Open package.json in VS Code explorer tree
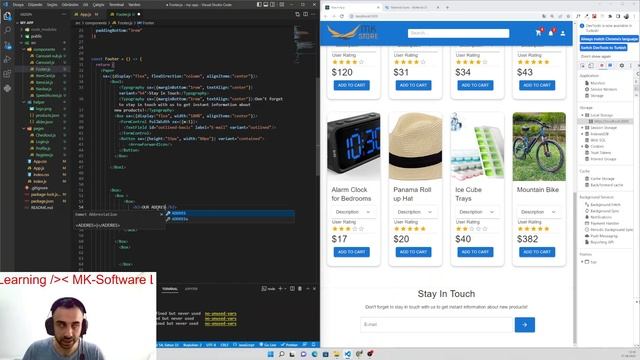The image size is (640, 360). pyautogui.click(x=42, y=201)
